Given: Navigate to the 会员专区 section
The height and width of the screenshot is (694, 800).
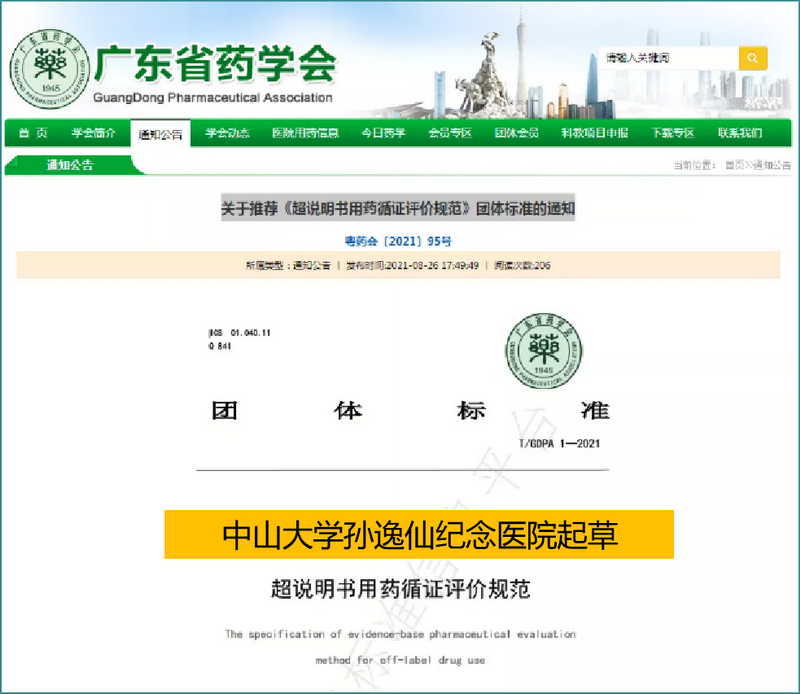Looking at the screenshot, I should pyautogui.click(x=449, y=133).
